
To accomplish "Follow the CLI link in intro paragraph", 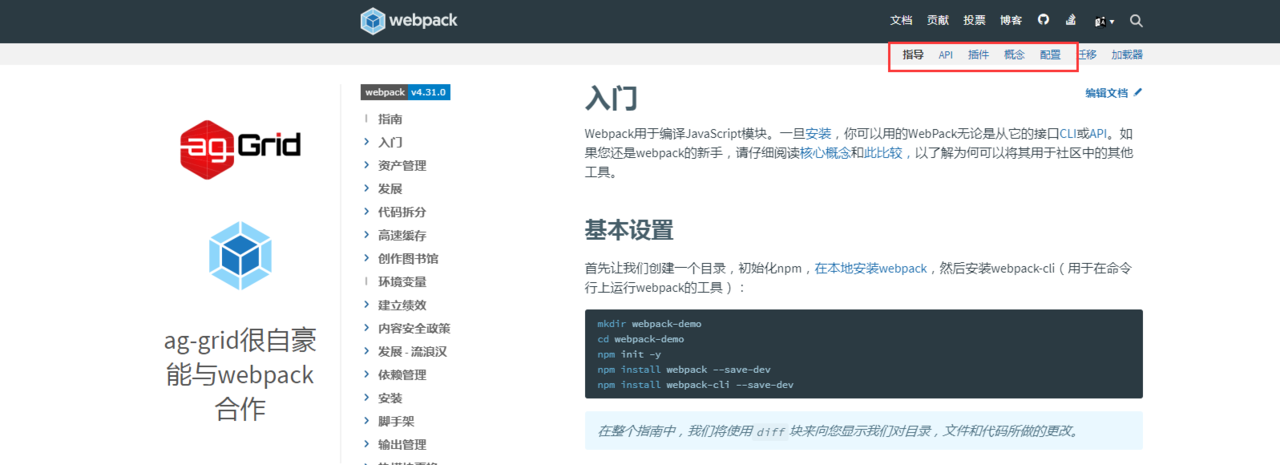I will pyautogui.click(x=1069, y=133).
